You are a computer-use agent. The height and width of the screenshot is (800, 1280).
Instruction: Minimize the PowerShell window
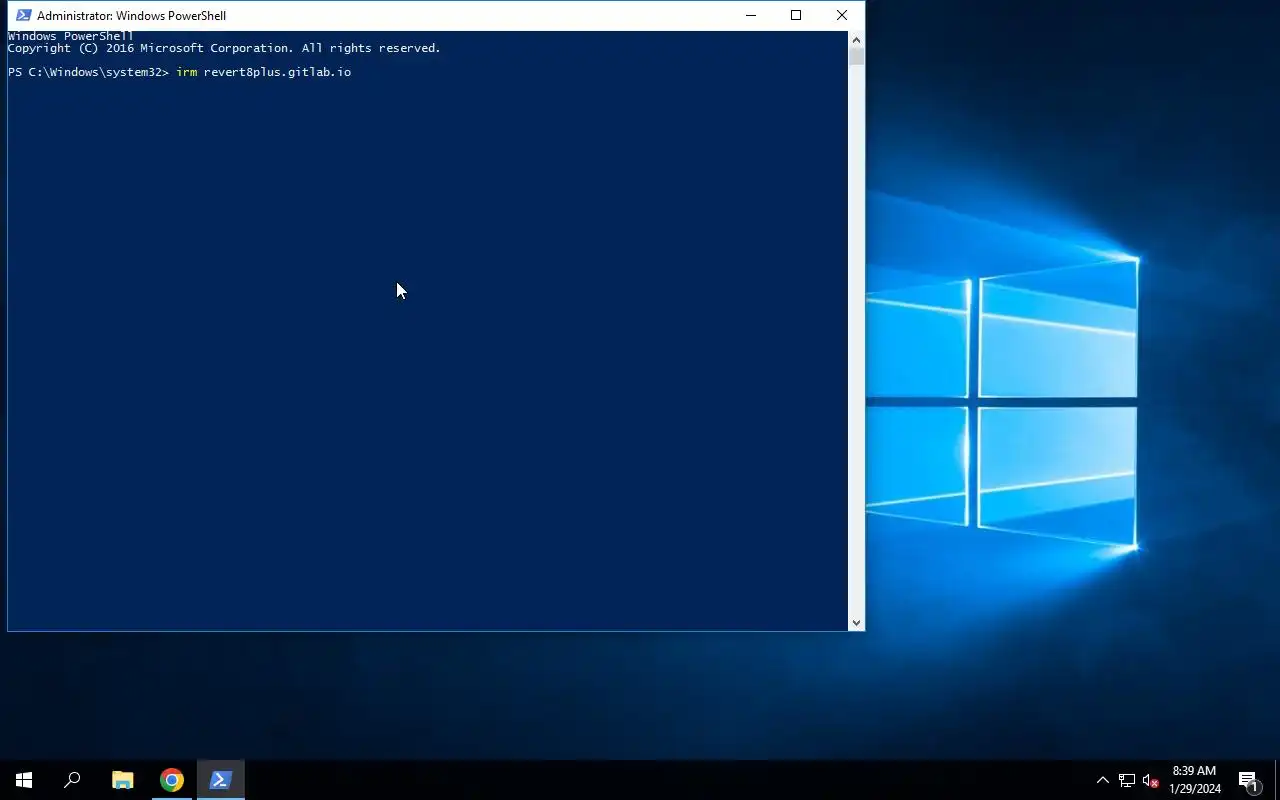point(751,15)
